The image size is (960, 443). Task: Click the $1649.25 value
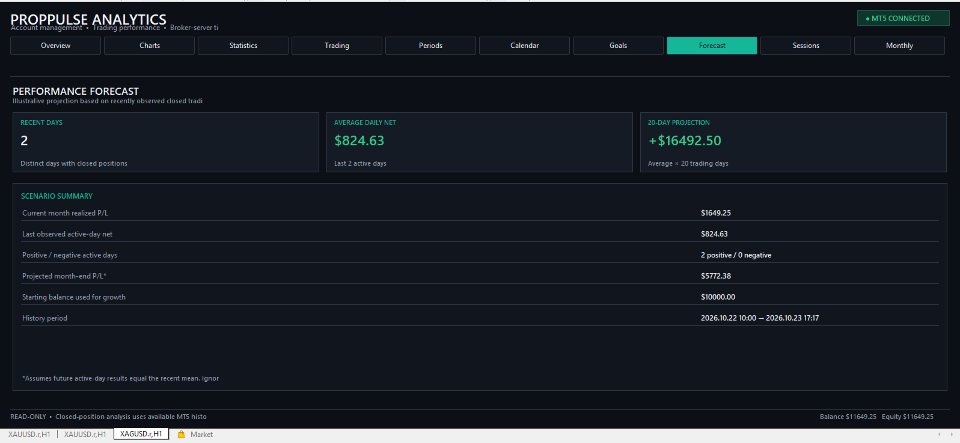point(716,213)
